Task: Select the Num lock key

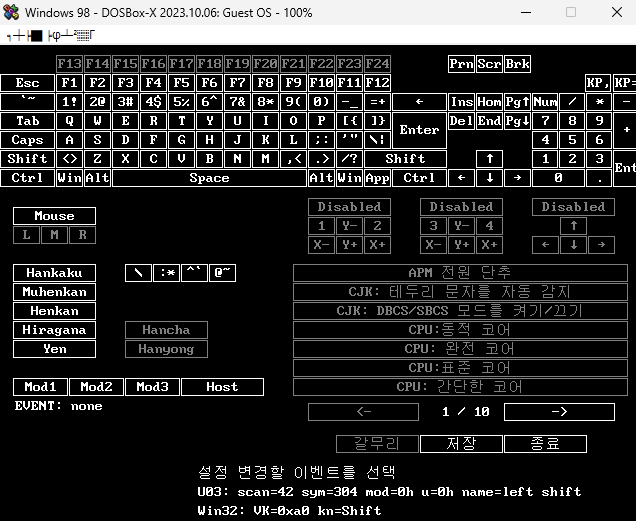Action: (x=545, y=102)
